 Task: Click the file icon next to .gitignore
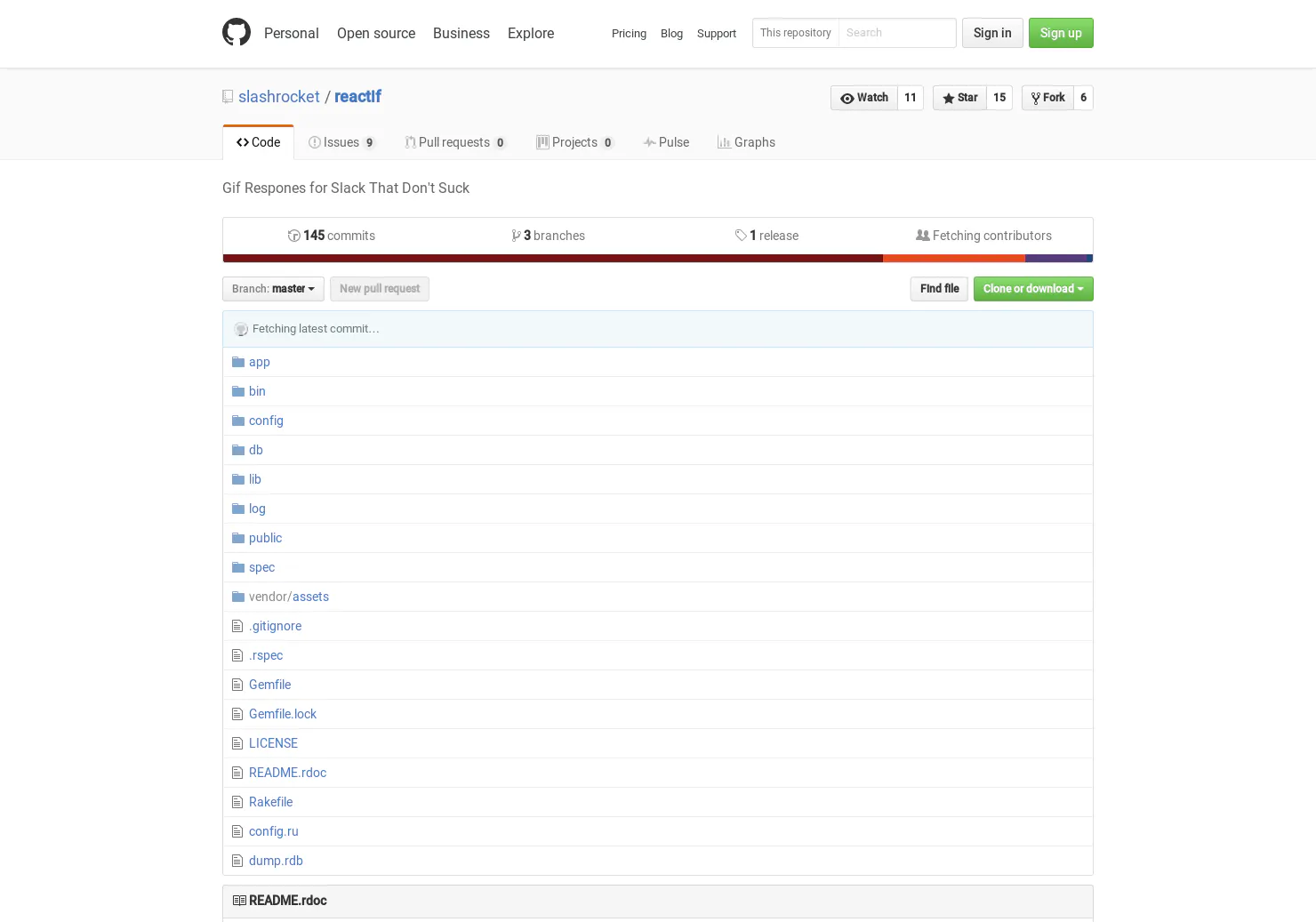click(x=237, y=626)
